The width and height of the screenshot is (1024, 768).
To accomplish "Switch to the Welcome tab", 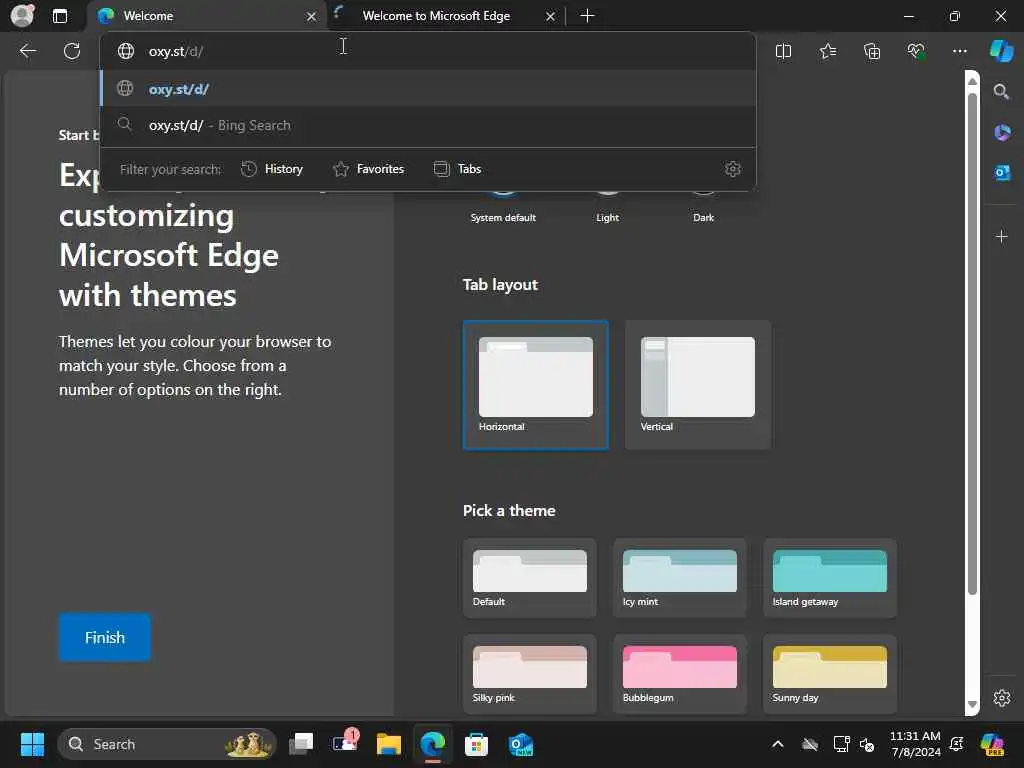I will click(x=206, y=16).
